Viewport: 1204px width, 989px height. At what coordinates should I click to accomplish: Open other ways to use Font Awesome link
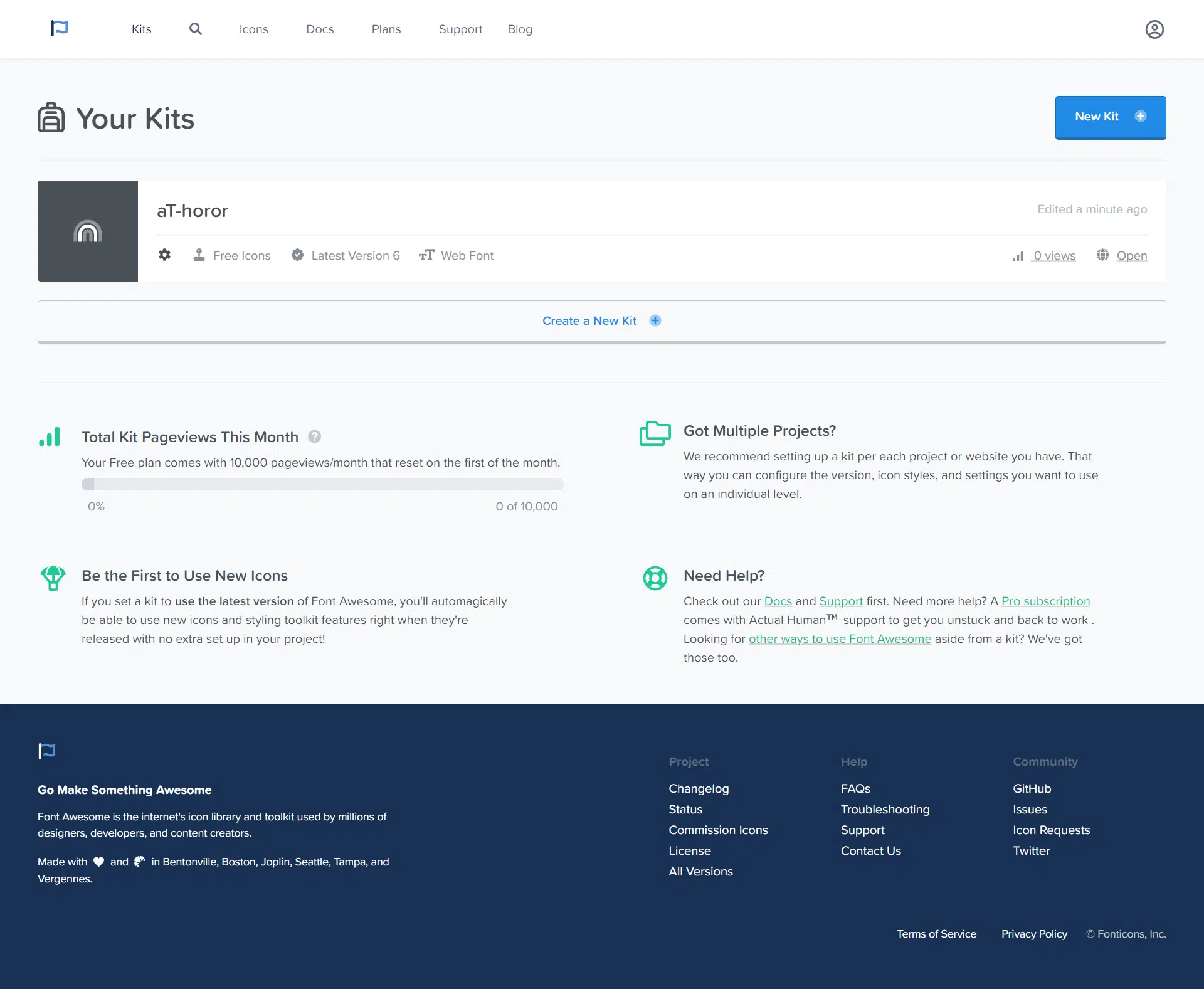[840, 639]
